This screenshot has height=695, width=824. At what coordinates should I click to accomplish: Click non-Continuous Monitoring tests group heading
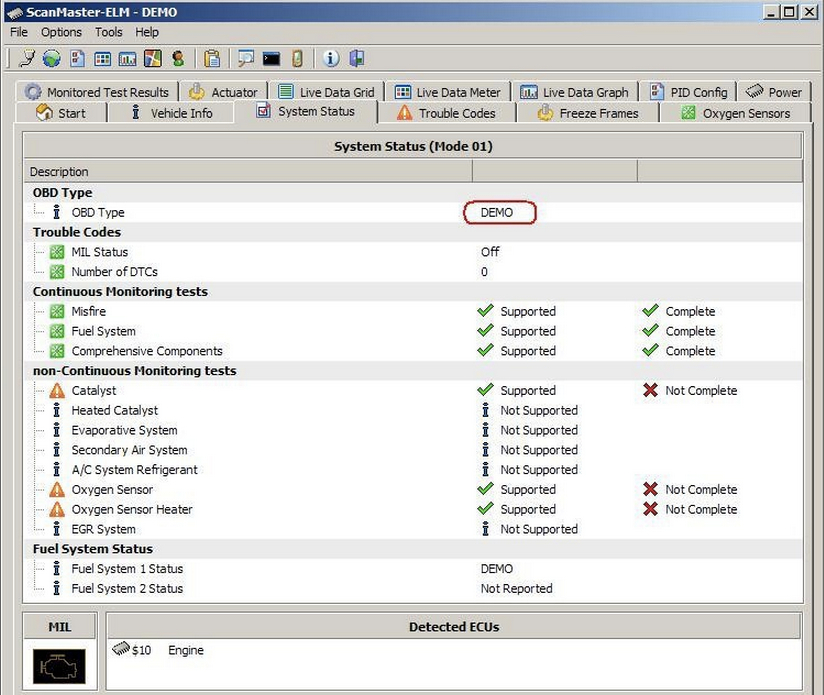[135, 371]
